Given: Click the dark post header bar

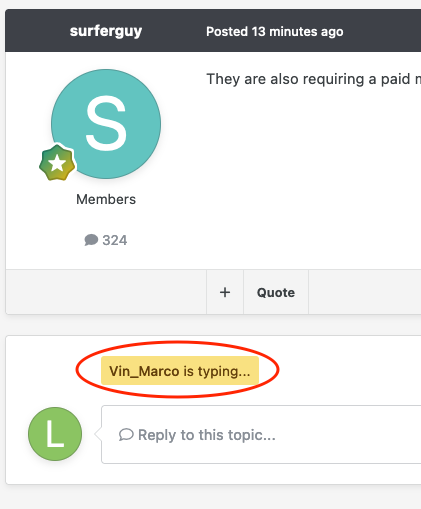Looking at the screenshot, I should point(213,31).
